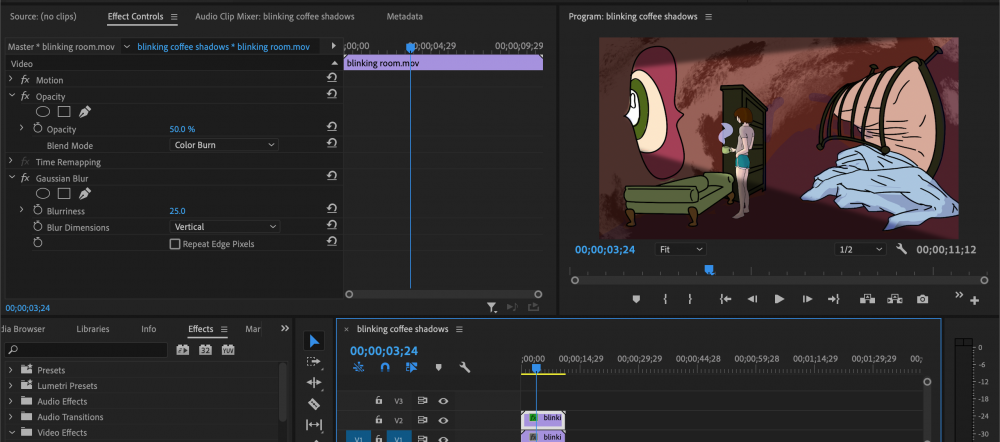Click the filter properties funnel icon

coord(492,307)
